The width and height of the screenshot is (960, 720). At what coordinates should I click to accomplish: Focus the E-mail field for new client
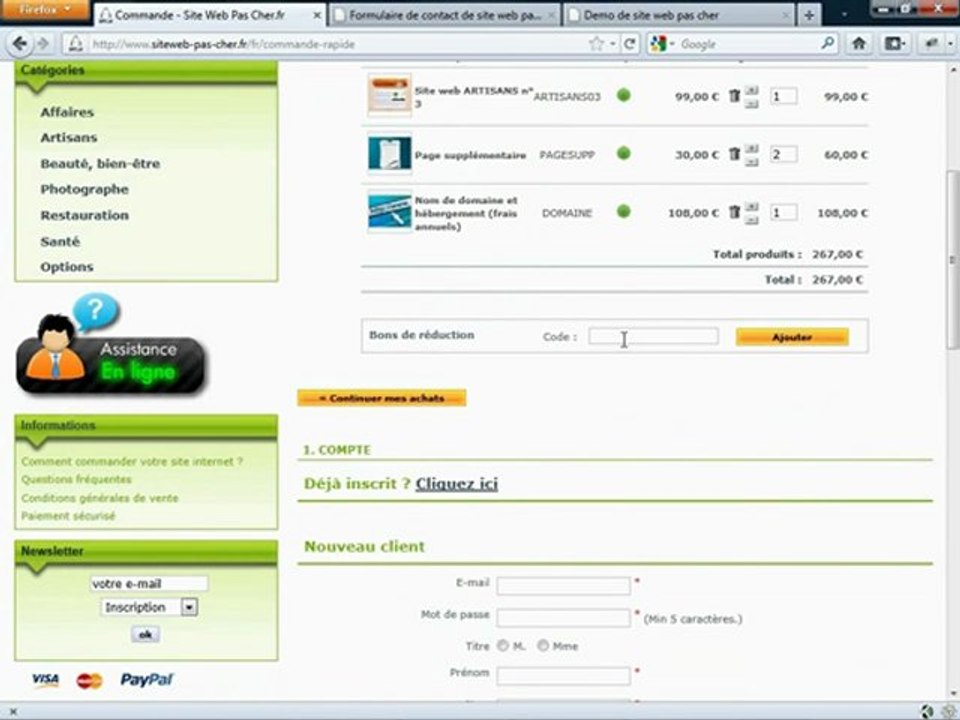pos(563,585)
